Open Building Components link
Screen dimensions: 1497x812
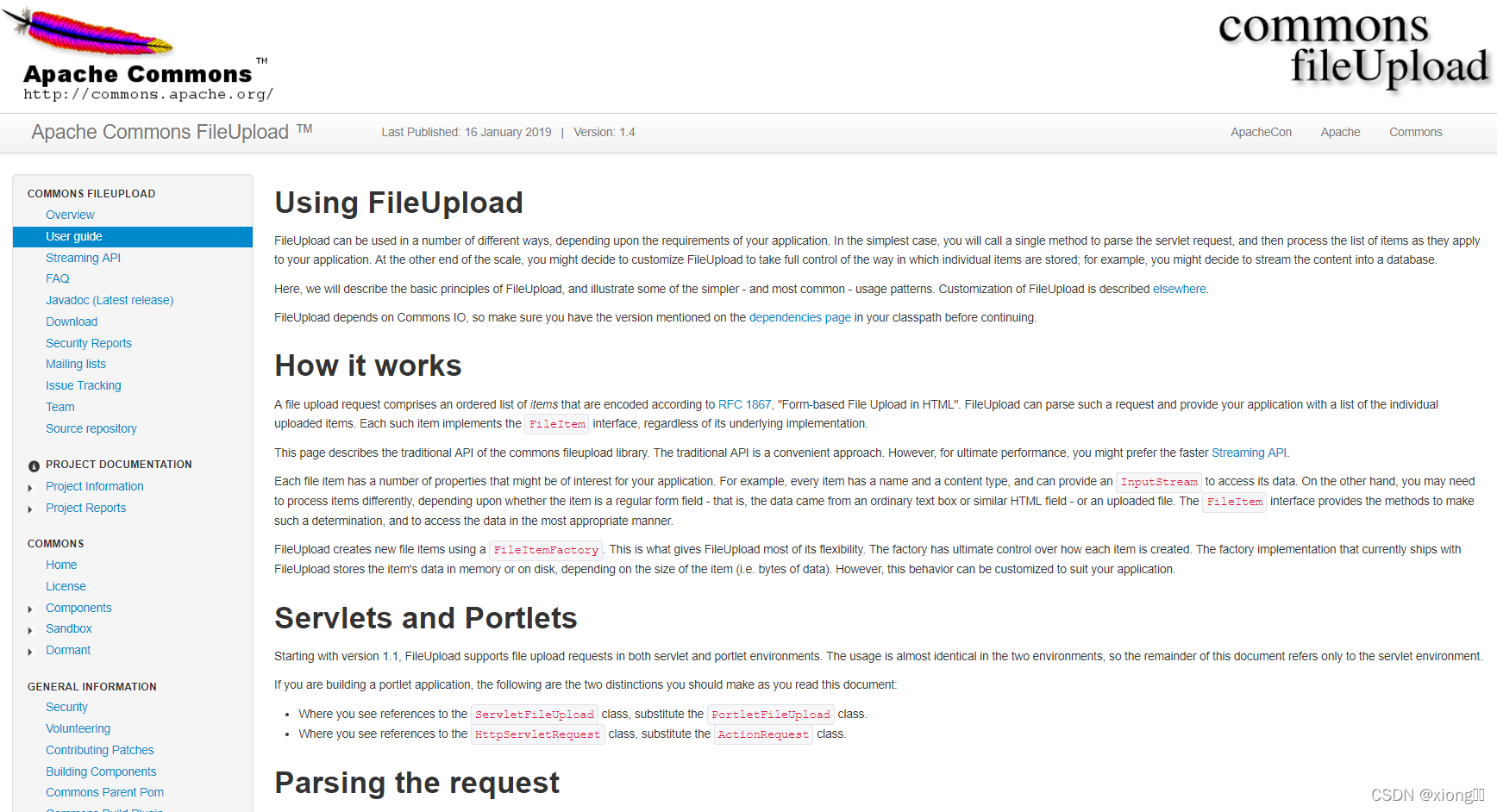(x=101, y=771)
